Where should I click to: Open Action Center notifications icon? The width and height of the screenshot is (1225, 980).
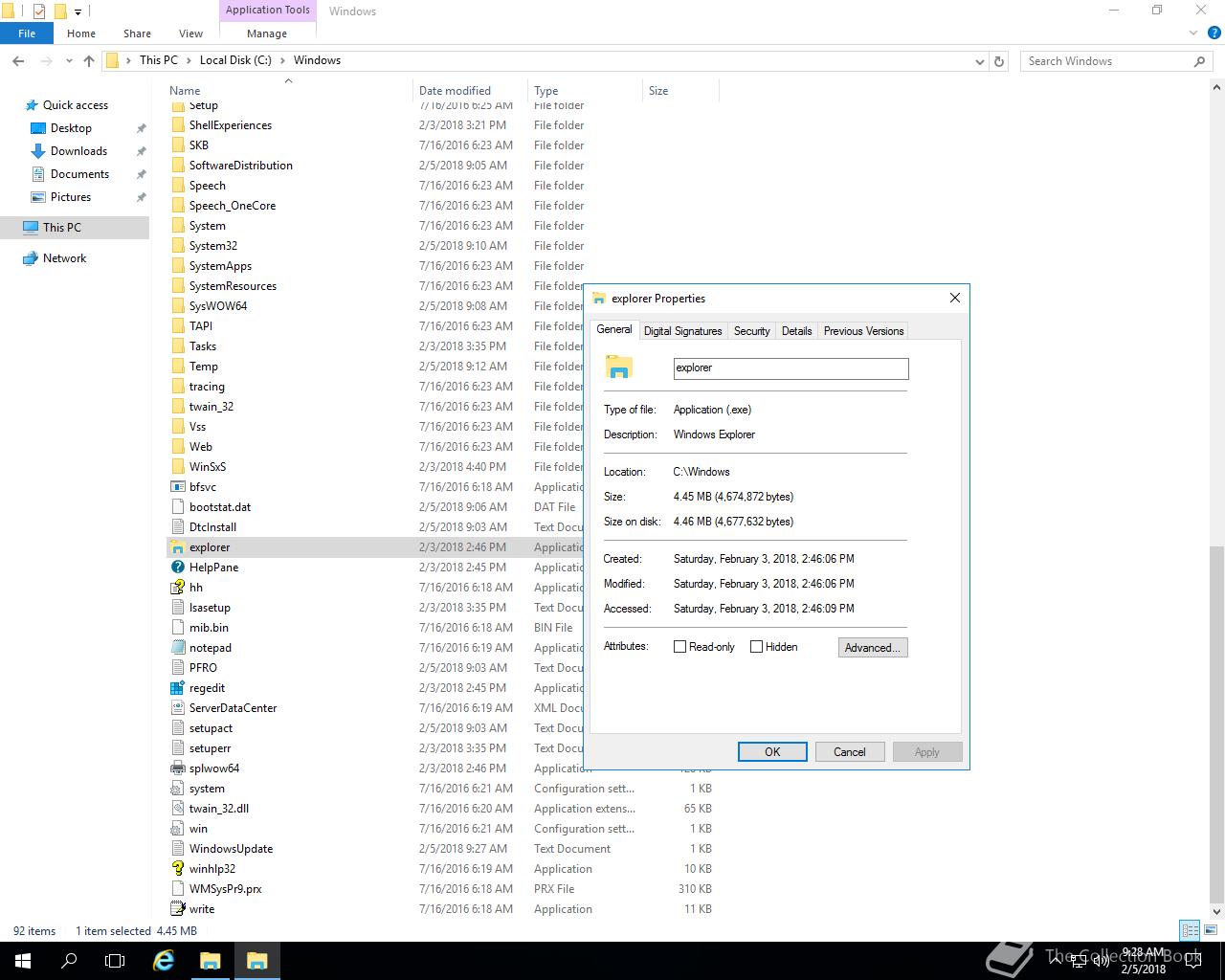[x=1194, y=961]
